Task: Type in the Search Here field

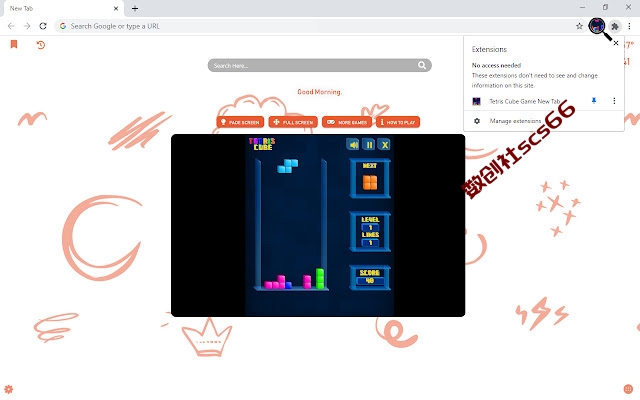Action: tap(320, 65)
